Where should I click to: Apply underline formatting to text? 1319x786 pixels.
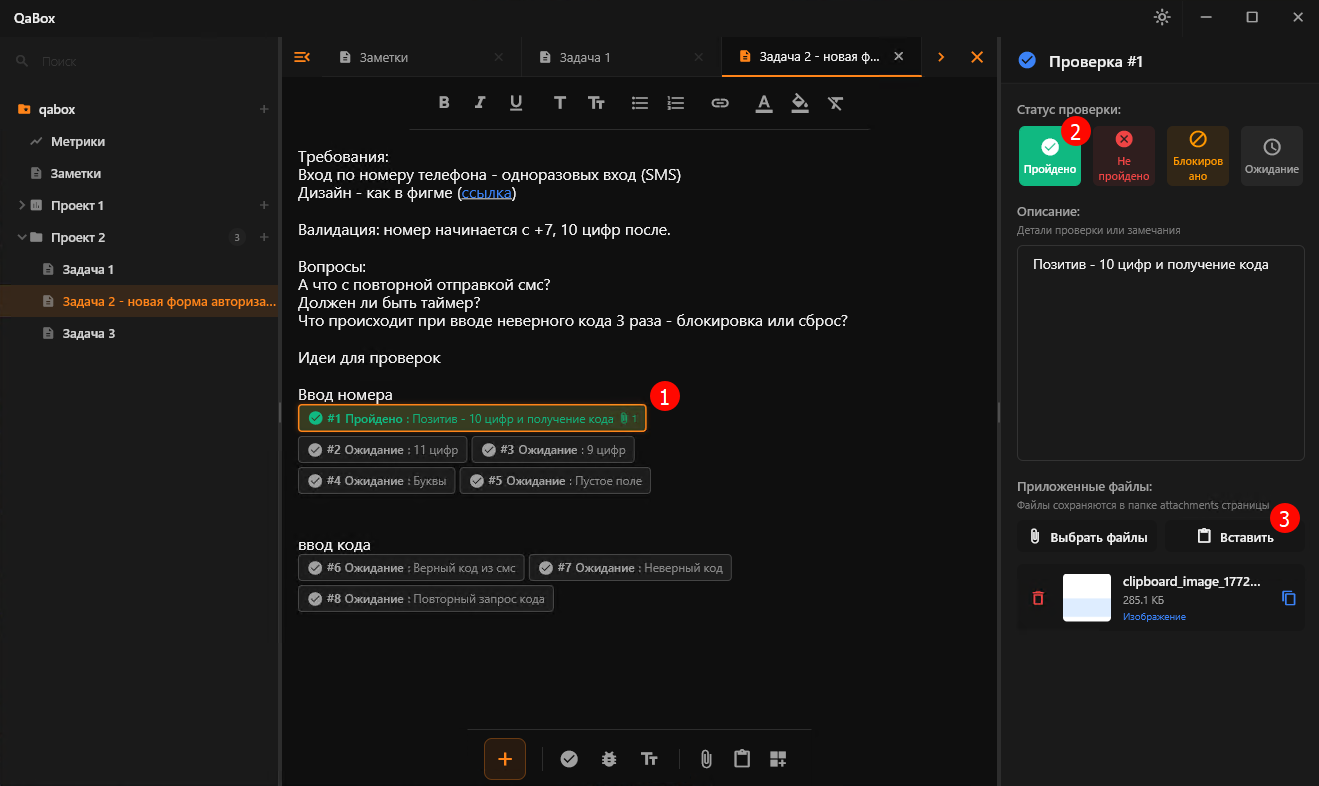tap(516, 102)
